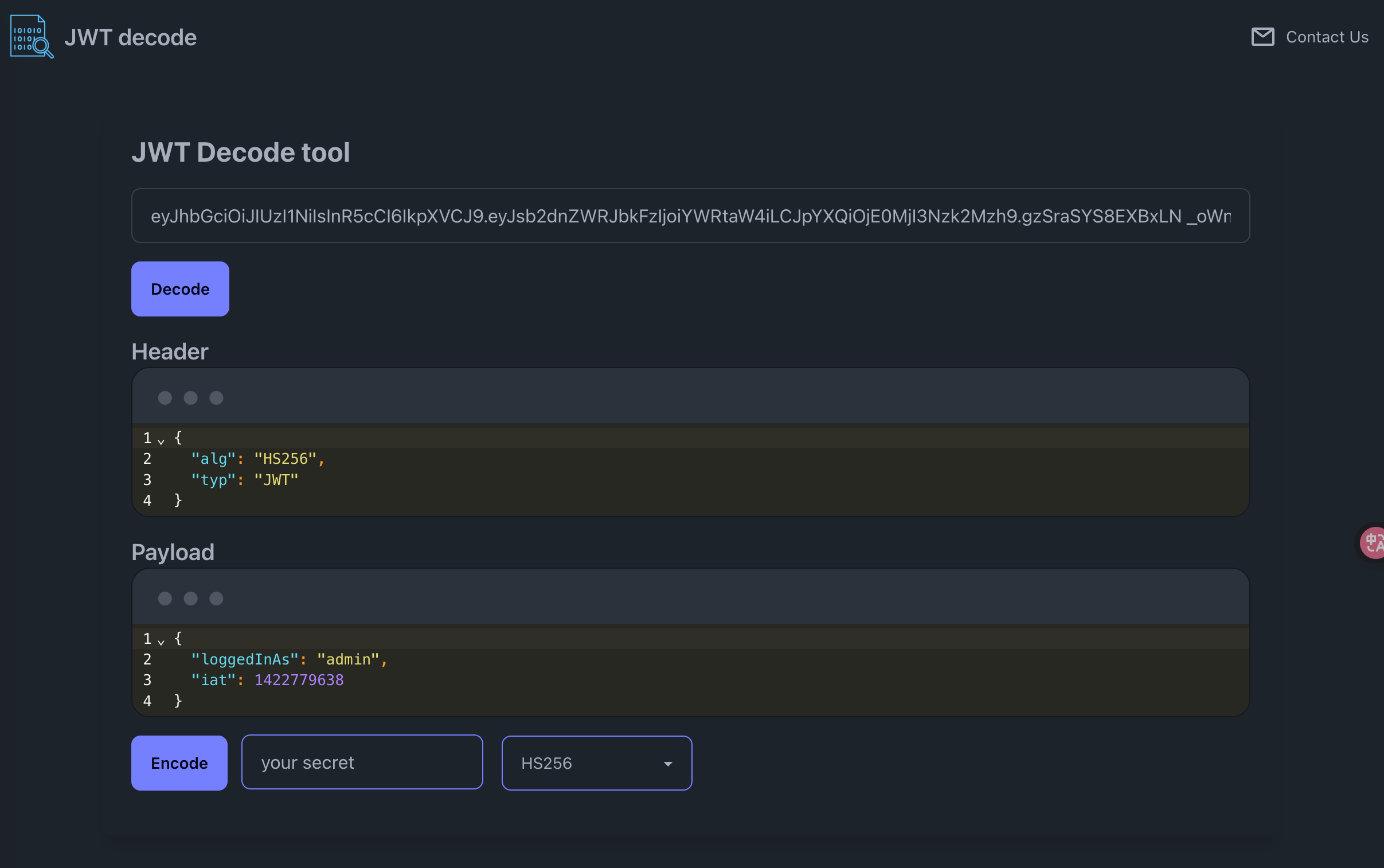Click the "JWT" value in Header
The height and width of the screenshot is (868, 1384).
tap(276, 480)
